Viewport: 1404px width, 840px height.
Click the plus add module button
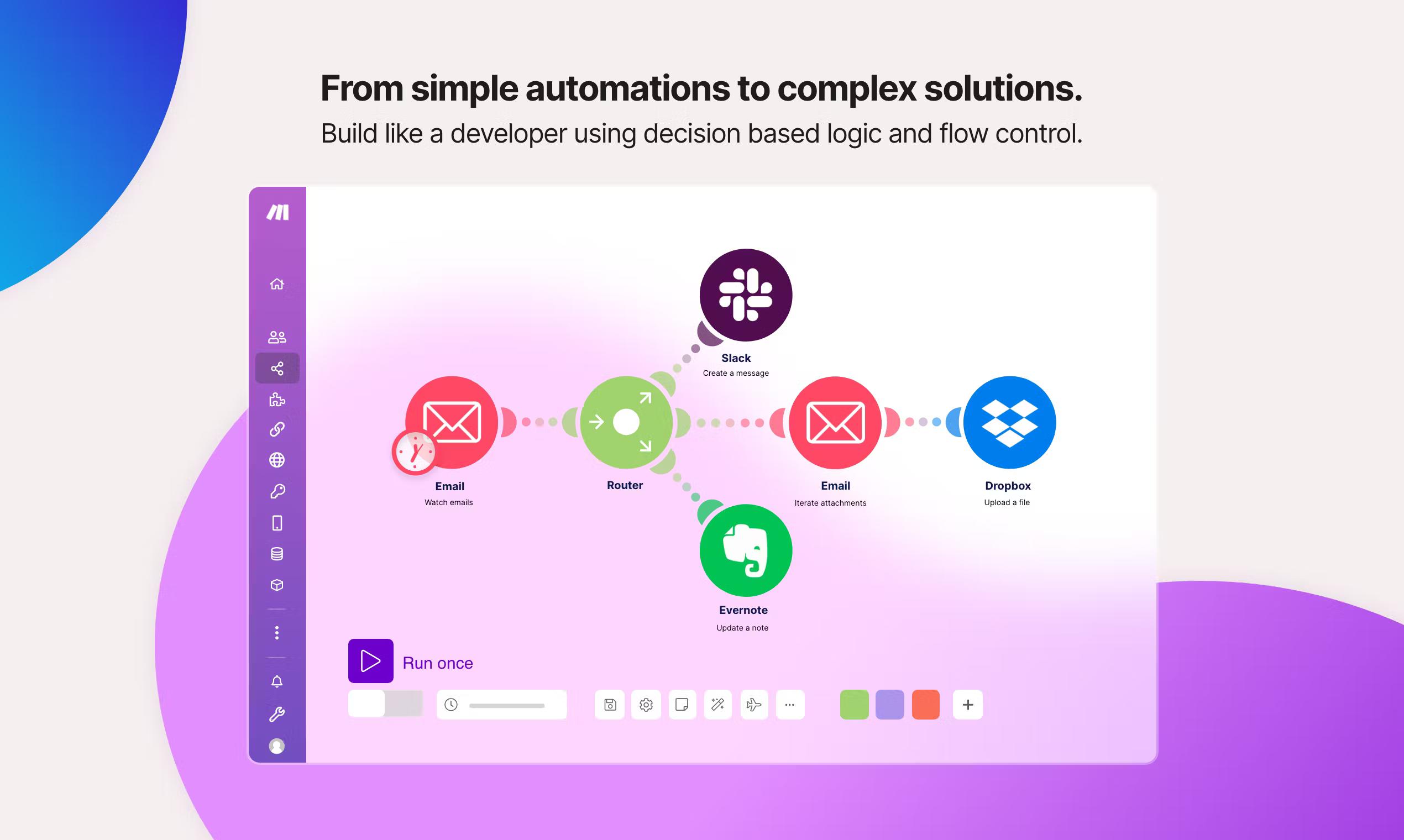967,705
